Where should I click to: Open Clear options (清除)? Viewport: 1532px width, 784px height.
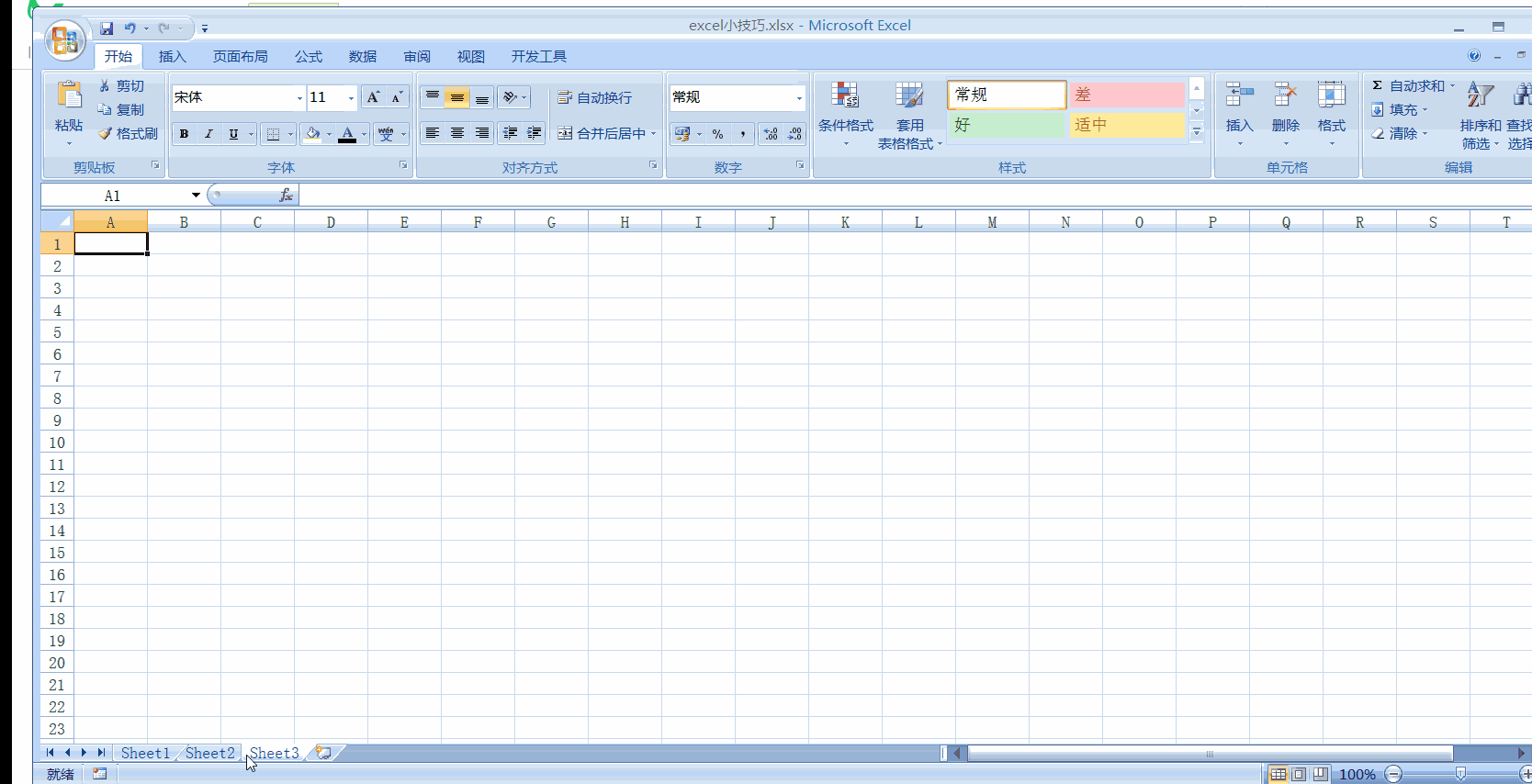(1400, 133)
